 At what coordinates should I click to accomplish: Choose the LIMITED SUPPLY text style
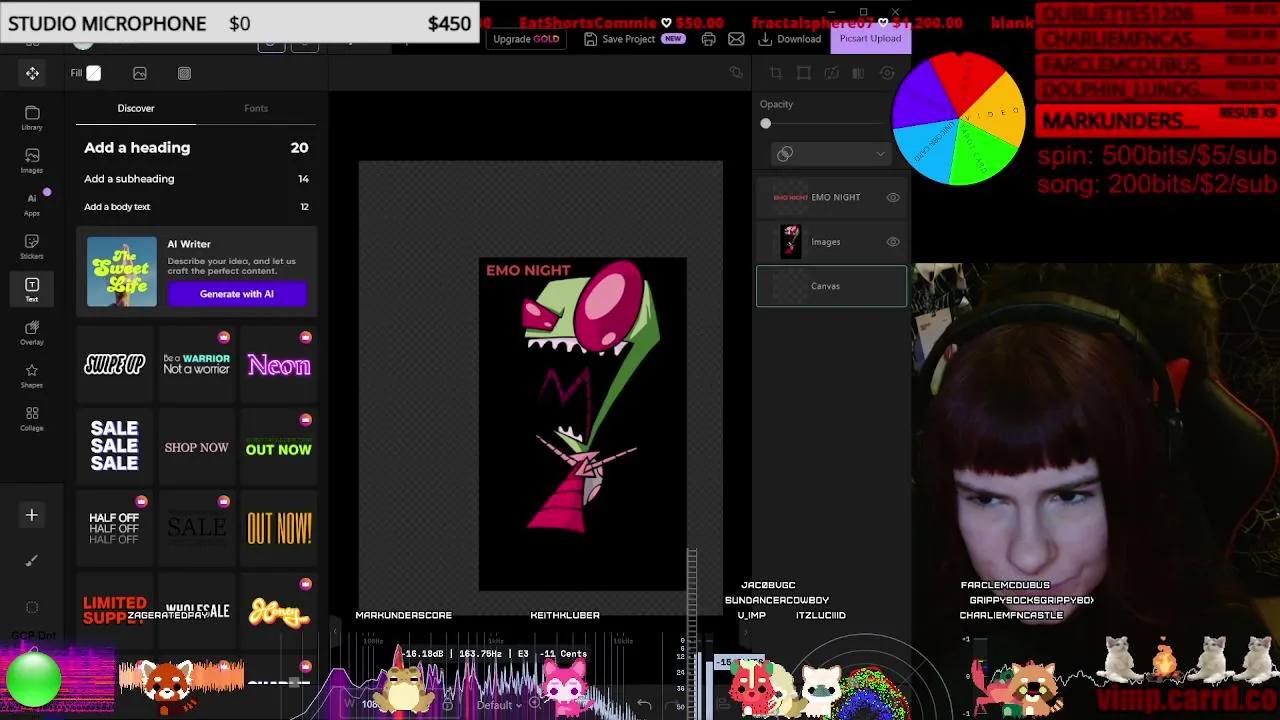pos(115,610)
